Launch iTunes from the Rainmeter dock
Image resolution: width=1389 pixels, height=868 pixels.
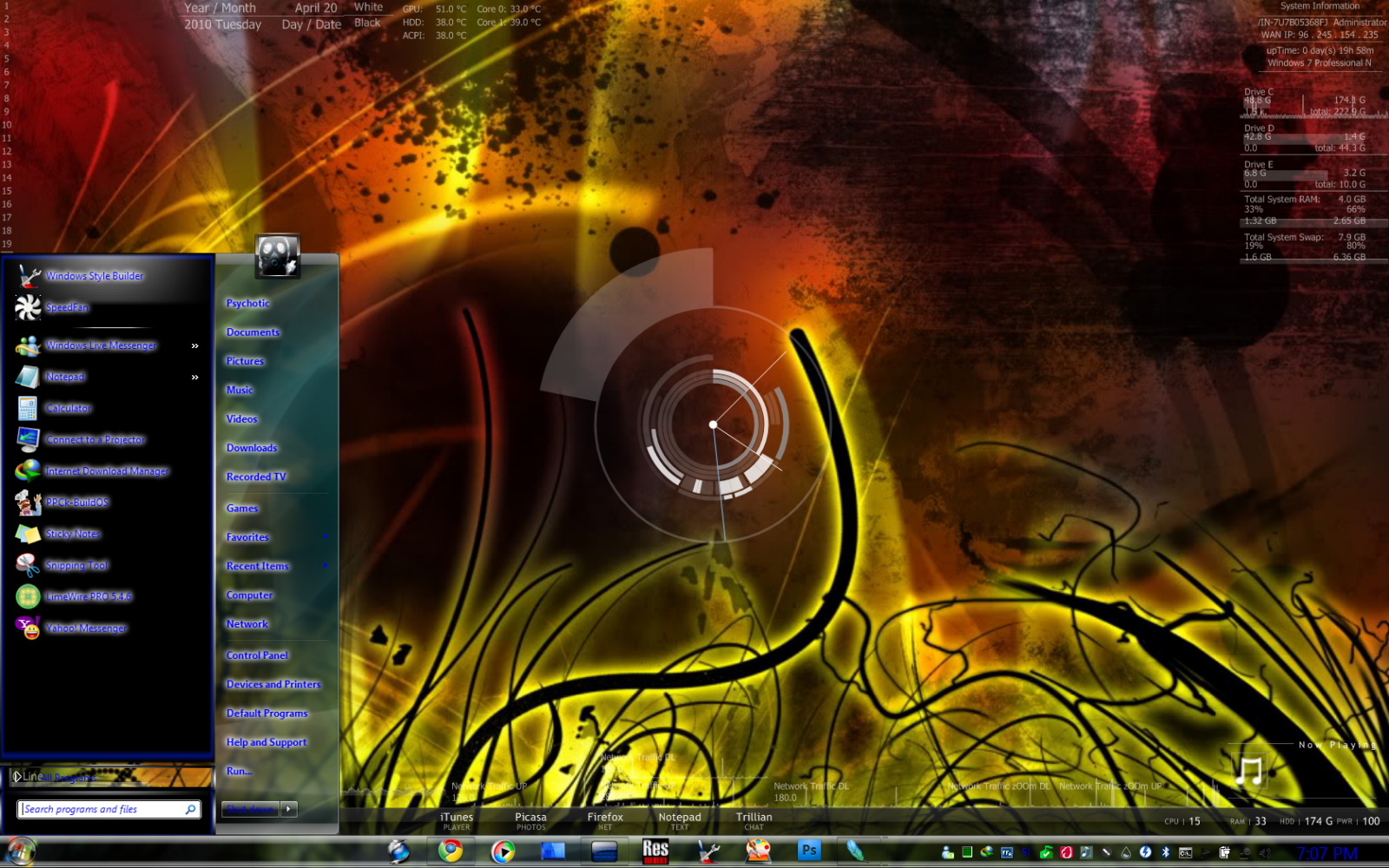click(456, 820)
